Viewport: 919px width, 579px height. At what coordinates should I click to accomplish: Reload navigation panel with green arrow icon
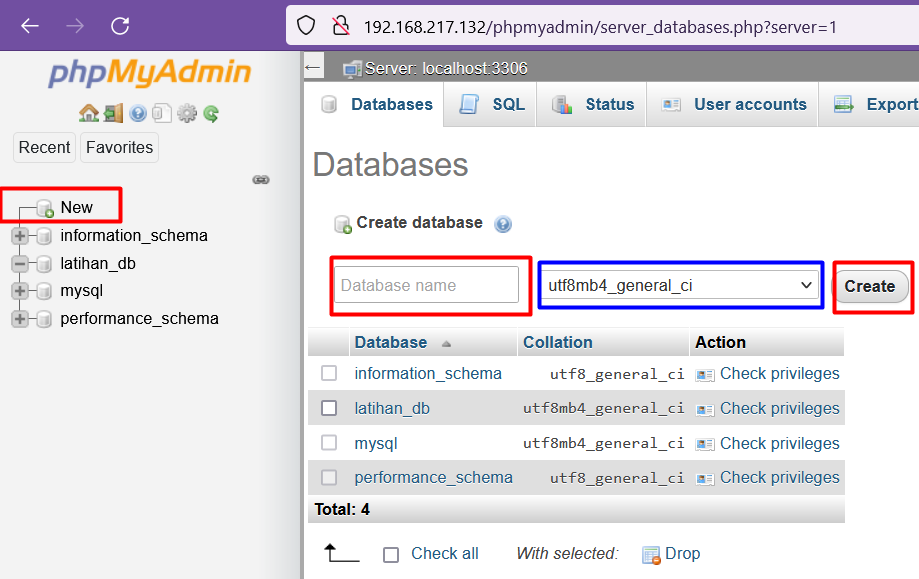pos(211,113)
